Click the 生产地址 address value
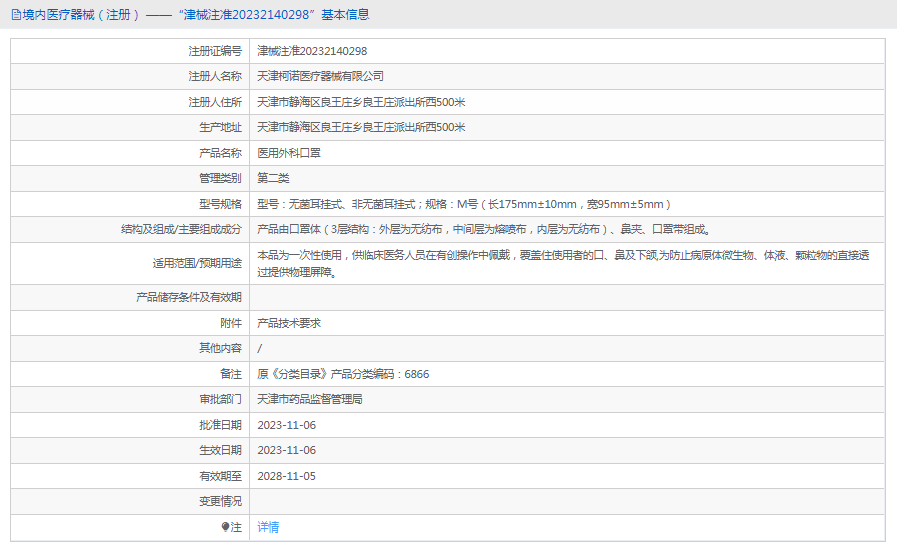This screenshot has width=897, height=545. click(361, 127)
